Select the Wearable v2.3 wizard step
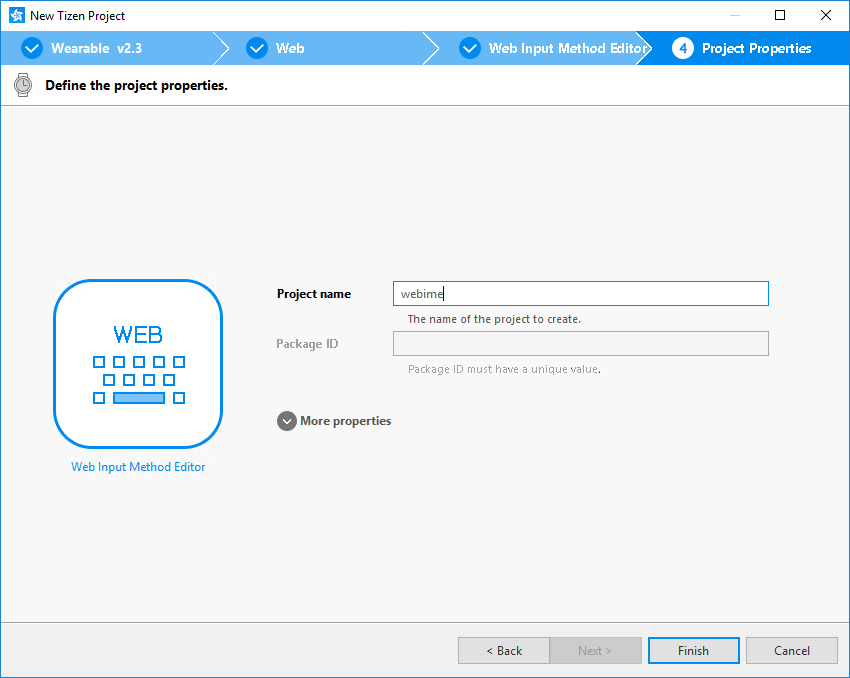The height and width of the screenshot is (678, 850). 110,48
